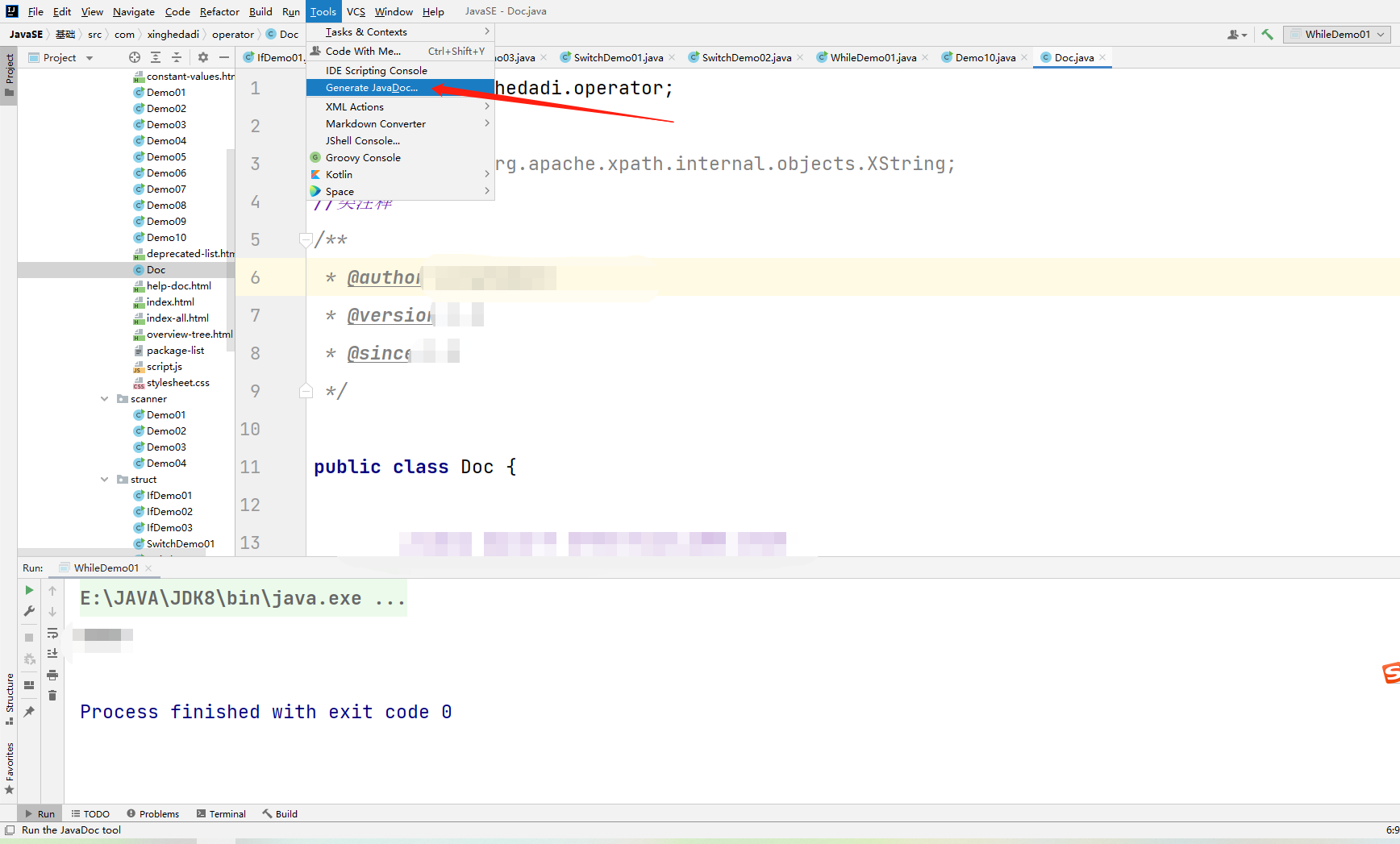
Task: Click the caret position indicator 6:9
Action: (x=1392, y=829)
